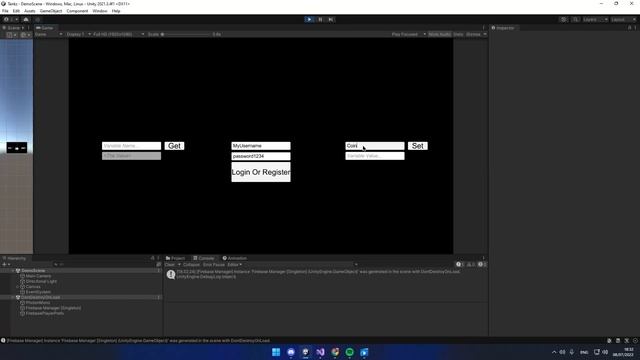Screen dimensions: 640x360
Task: Open the Full HD resolution dropdown
Action: pyautogui.click(x=118, y=34)
